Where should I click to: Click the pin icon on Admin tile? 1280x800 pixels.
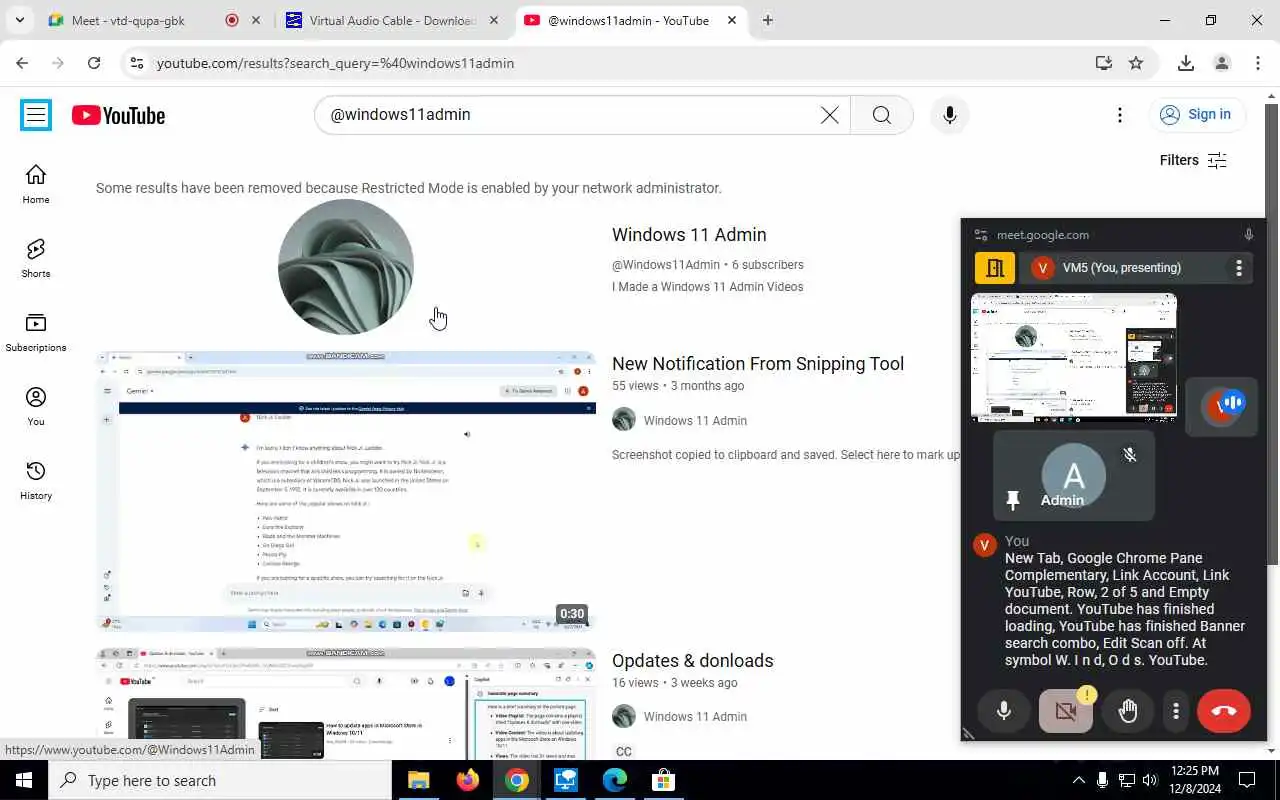(x=1013, y=500)
